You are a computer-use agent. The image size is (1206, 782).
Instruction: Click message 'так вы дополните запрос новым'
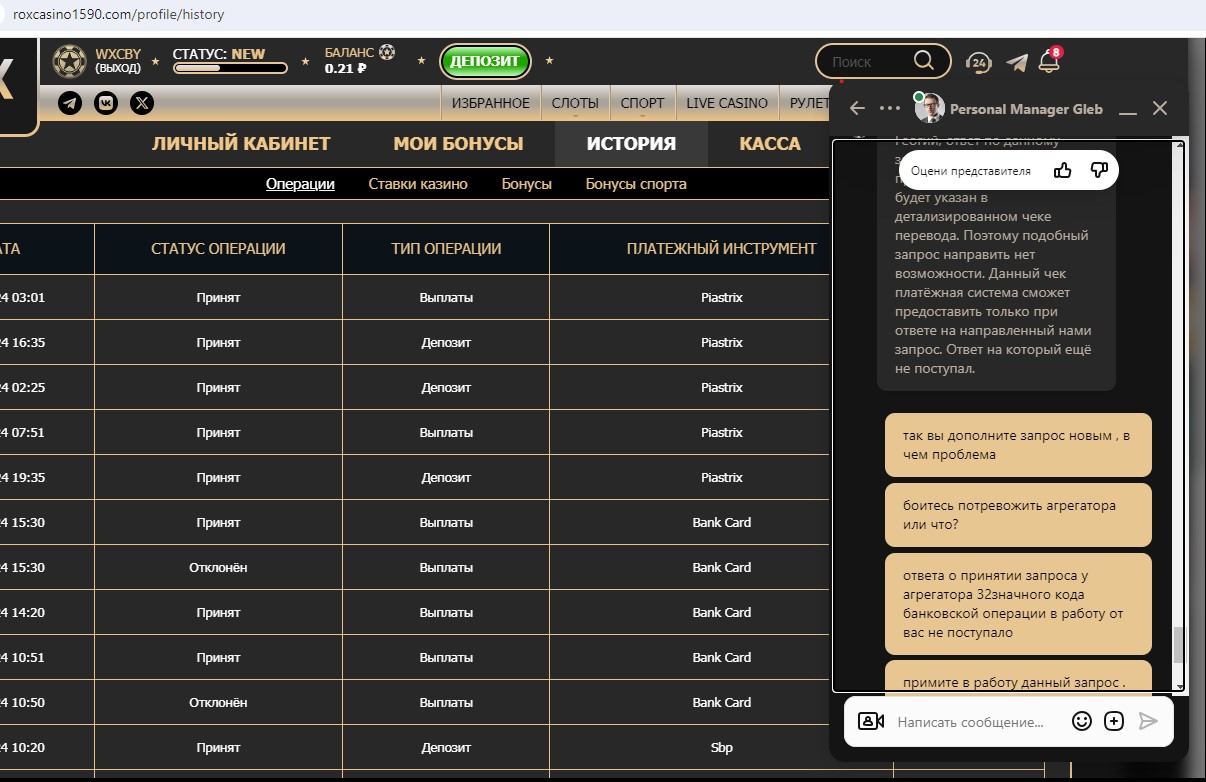[1018, 445]
